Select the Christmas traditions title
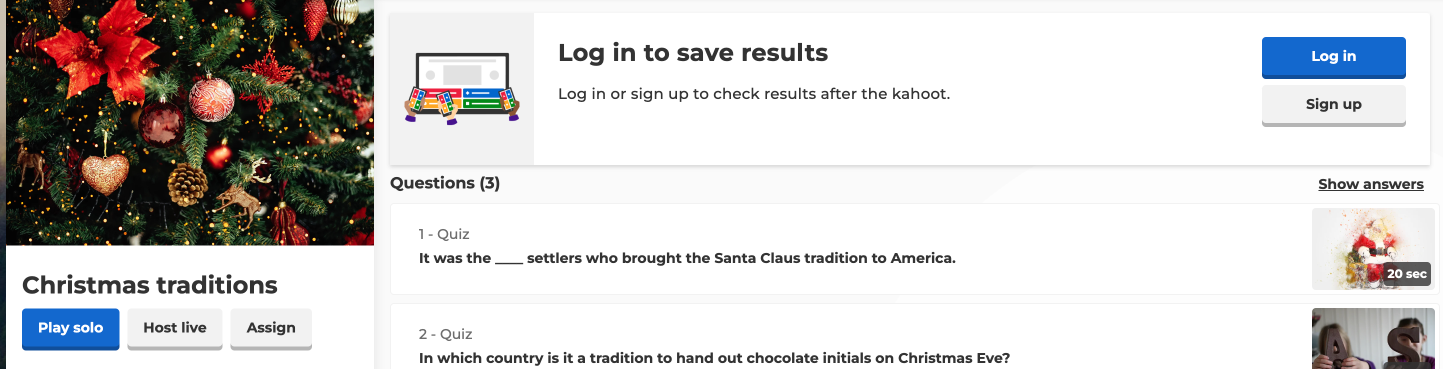This screenshot has height=369, width=1443. (150, 285)
